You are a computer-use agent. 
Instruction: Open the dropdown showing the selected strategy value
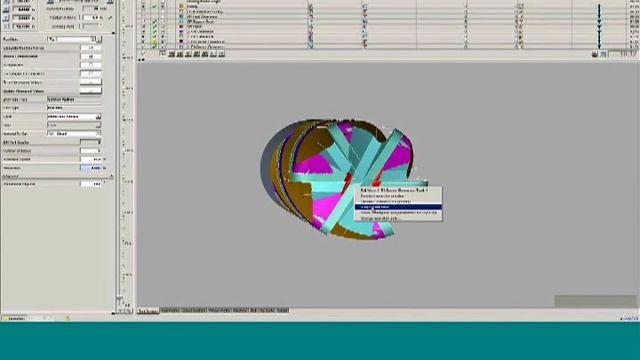pos(74,116)
